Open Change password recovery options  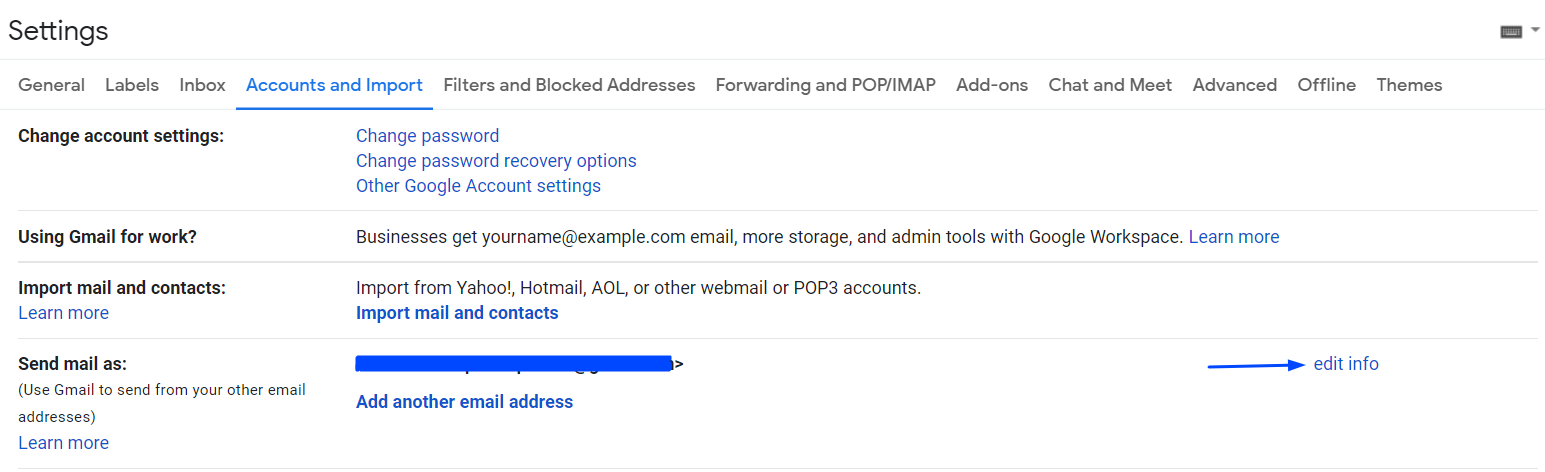496,161
